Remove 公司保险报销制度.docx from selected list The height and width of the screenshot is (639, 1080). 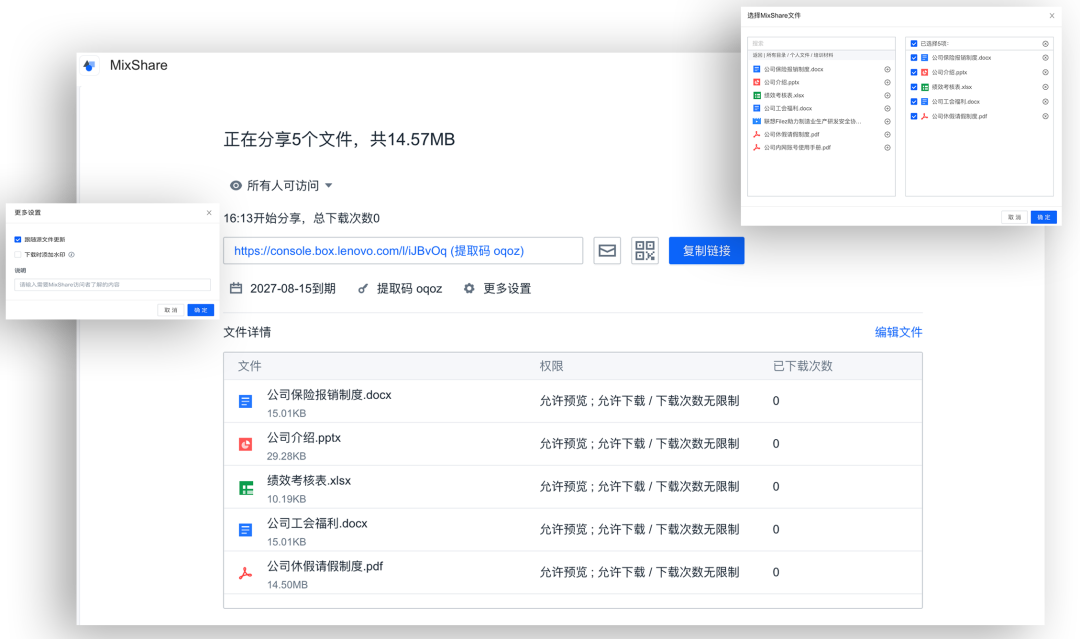1046,58
